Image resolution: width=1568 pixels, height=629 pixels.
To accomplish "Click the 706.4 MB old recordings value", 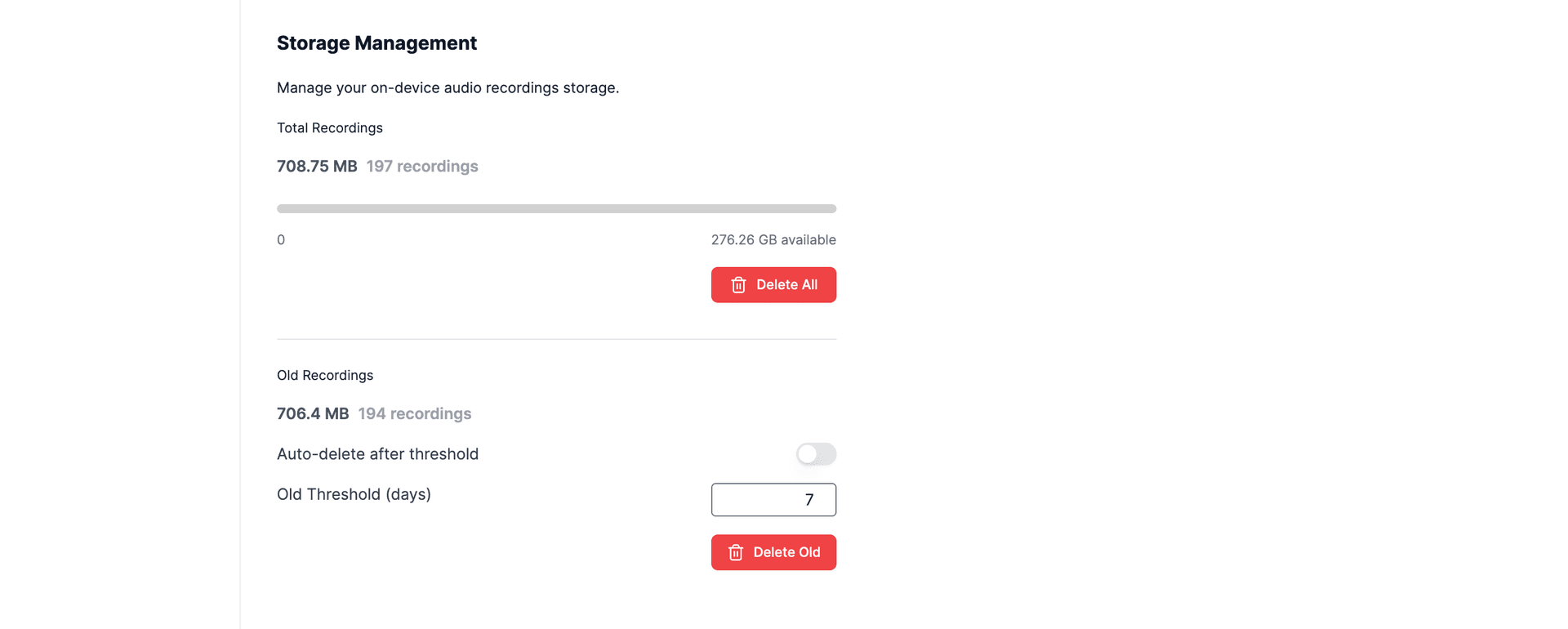I will (313, 413).
